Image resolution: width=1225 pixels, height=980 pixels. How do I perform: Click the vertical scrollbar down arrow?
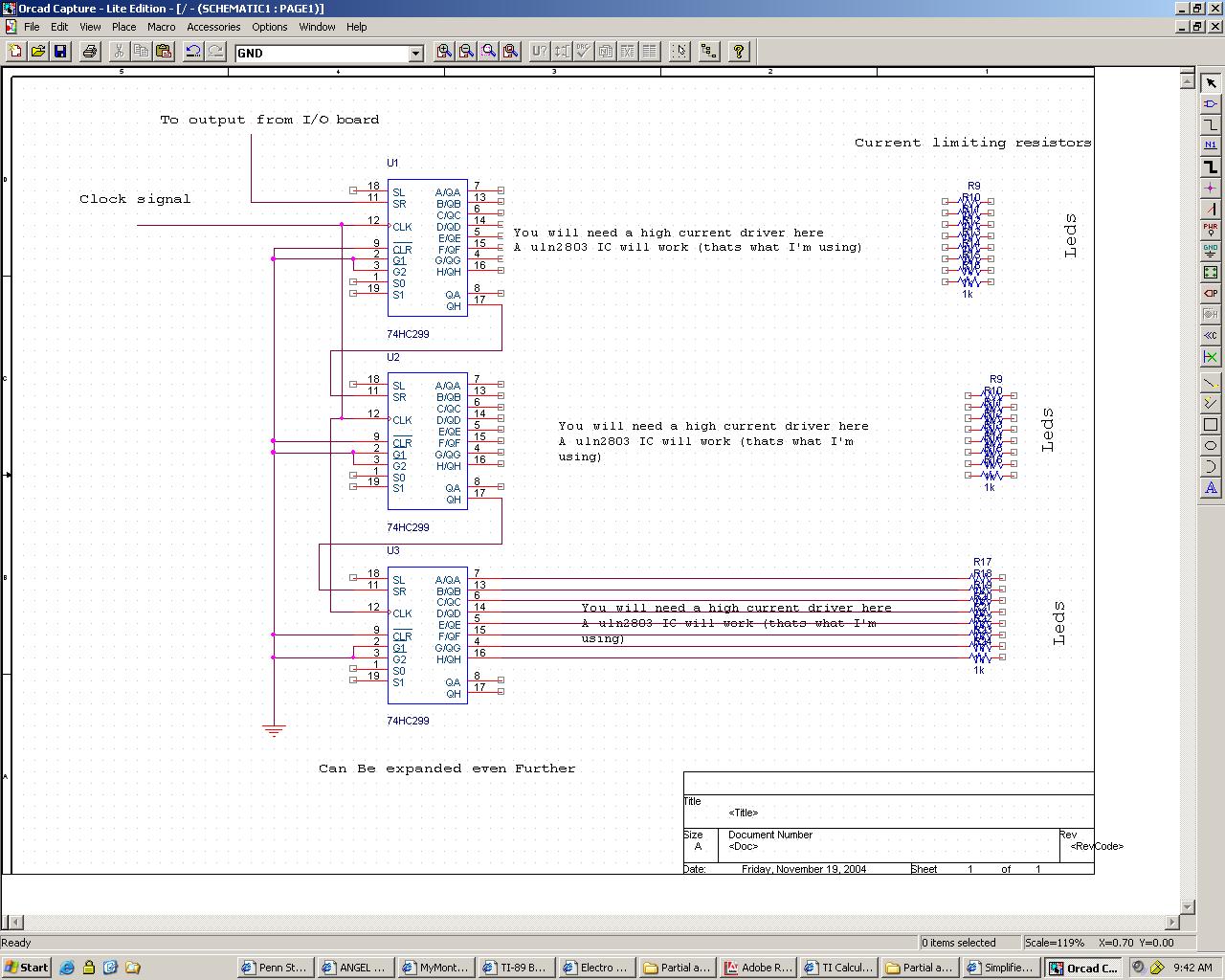1188,906
